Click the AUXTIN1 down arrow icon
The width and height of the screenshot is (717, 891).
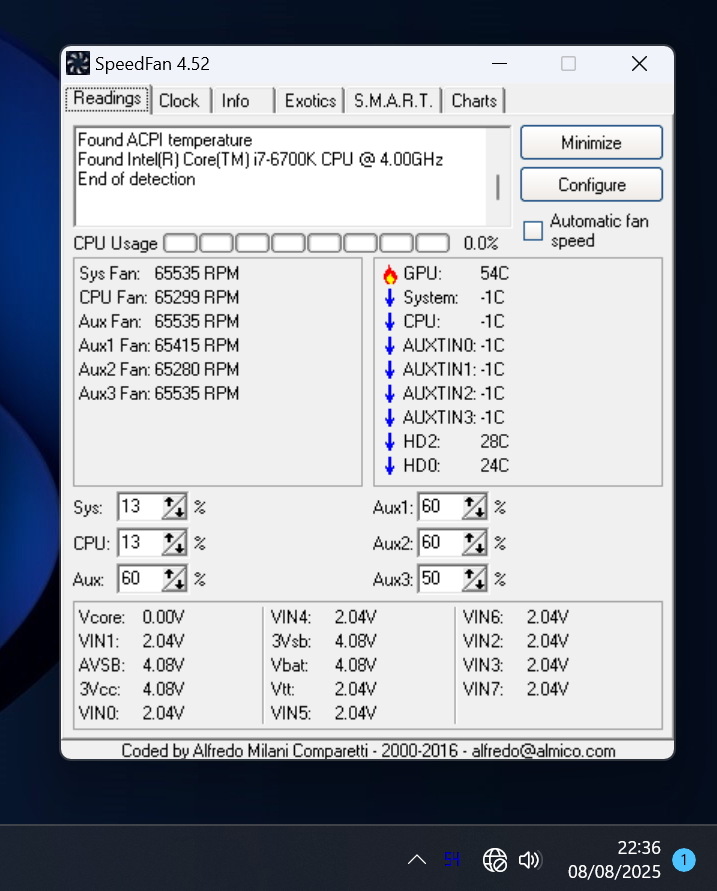click(390, 369)
